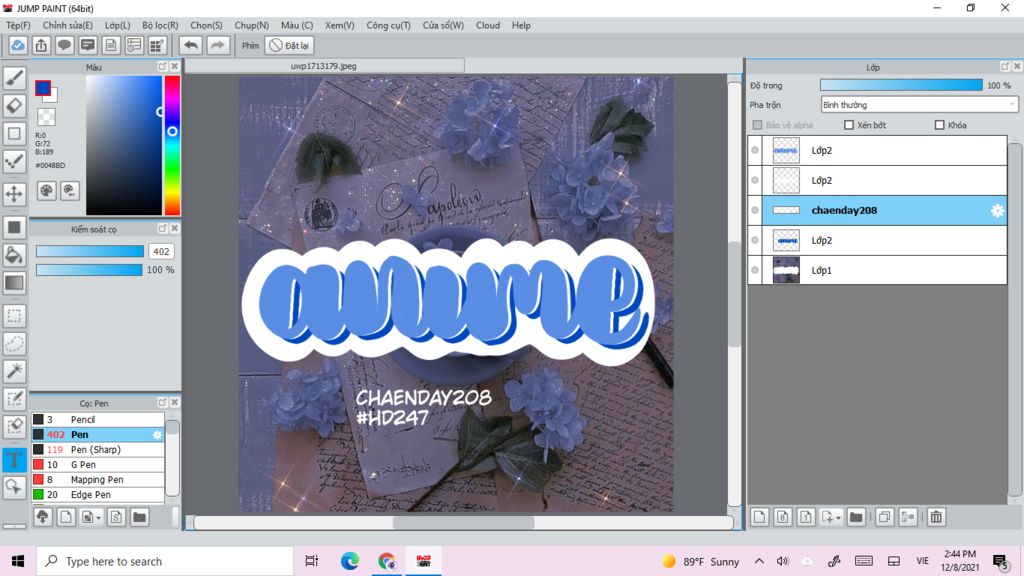Click the Windows Start button

point(18,561)
